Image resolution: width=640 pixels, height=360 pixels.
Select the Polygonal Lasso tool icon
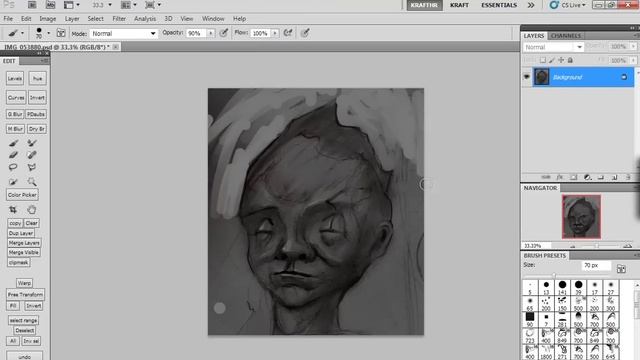pyautogui.click(x=32, y=167)
